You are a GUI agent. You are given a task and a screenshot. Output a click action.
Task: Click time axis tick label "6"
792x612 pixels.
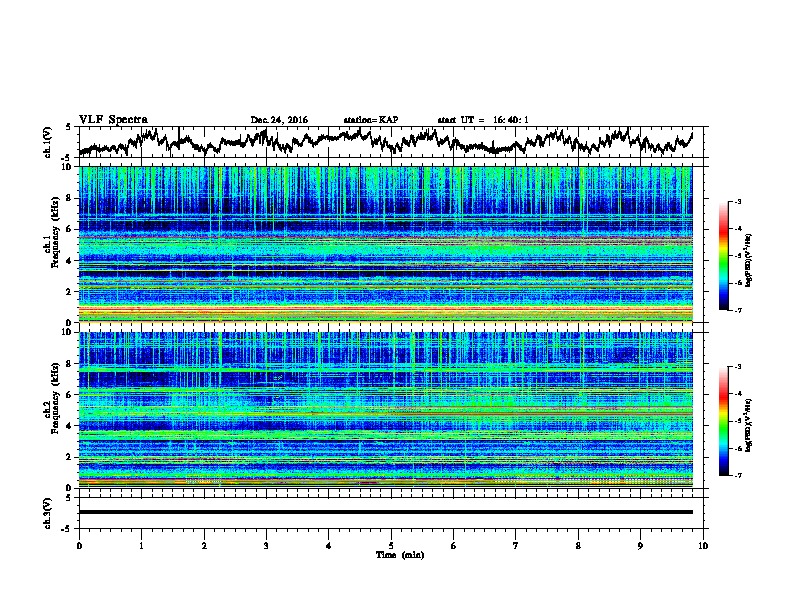454,546
